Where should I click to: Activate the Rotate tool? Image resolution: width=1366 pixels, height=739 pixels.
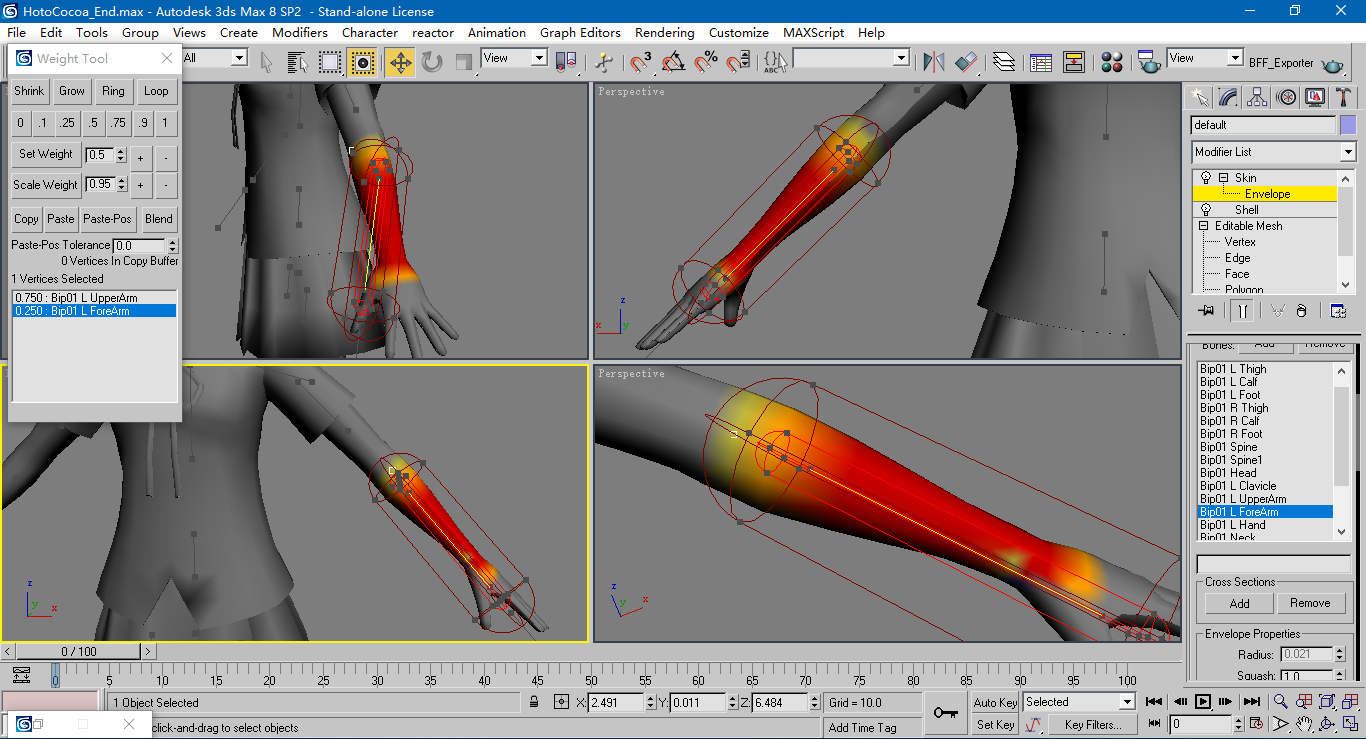click(432, 62)
